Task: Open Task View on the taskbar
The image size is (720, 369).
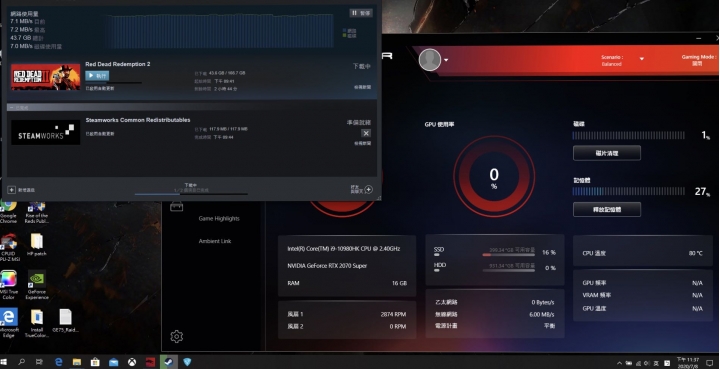Action: click(39, 362)
